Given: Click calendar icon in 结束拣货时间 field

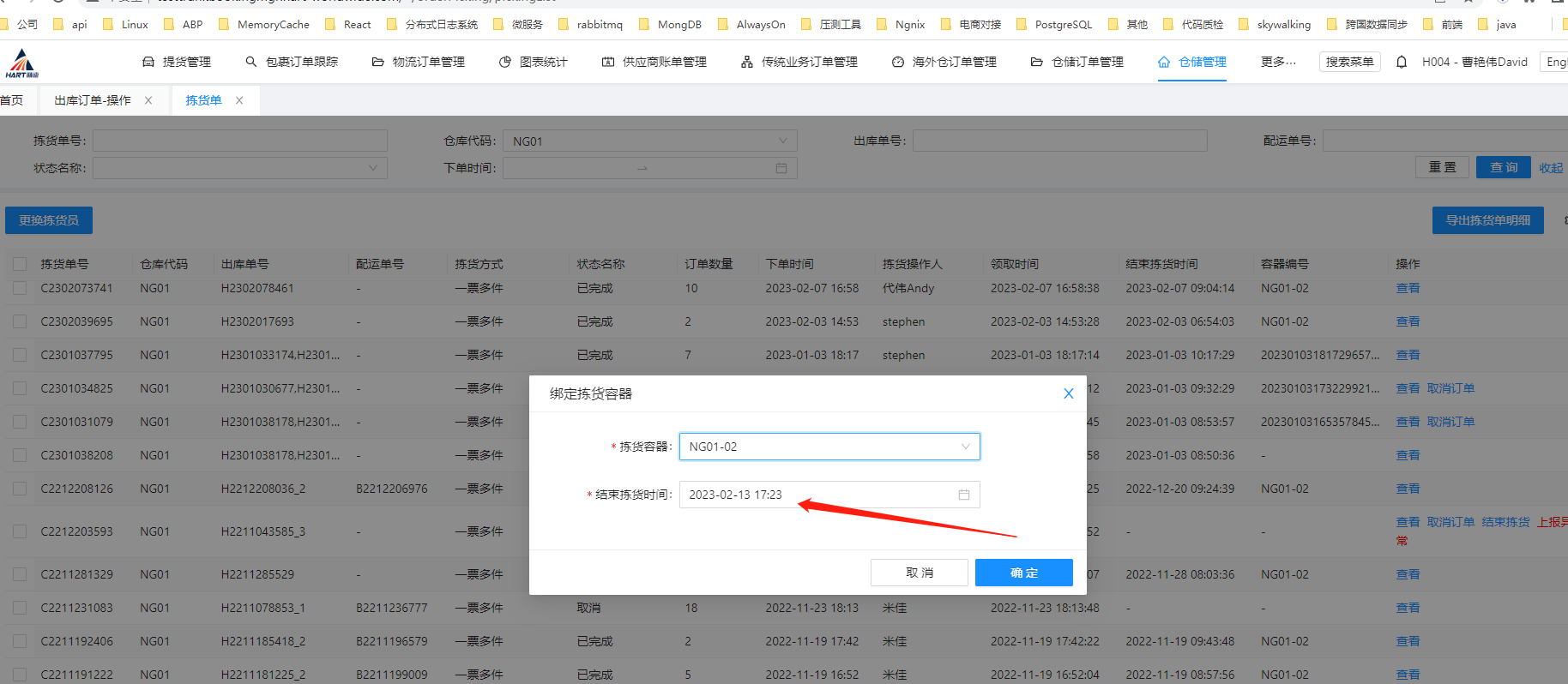Looking at the screenshot, I should click(x=963, y=495).
